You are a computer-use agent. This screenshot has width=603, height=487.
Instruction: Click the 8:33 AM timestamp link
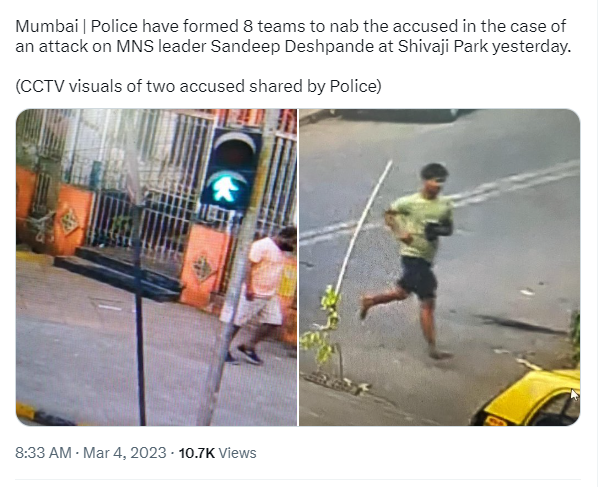(43, 453)
